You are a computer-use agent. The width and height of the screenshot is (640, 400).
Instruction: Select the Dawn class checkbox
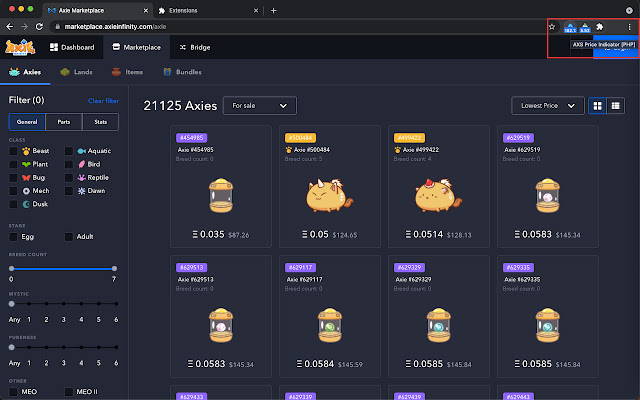pos(69,191)
